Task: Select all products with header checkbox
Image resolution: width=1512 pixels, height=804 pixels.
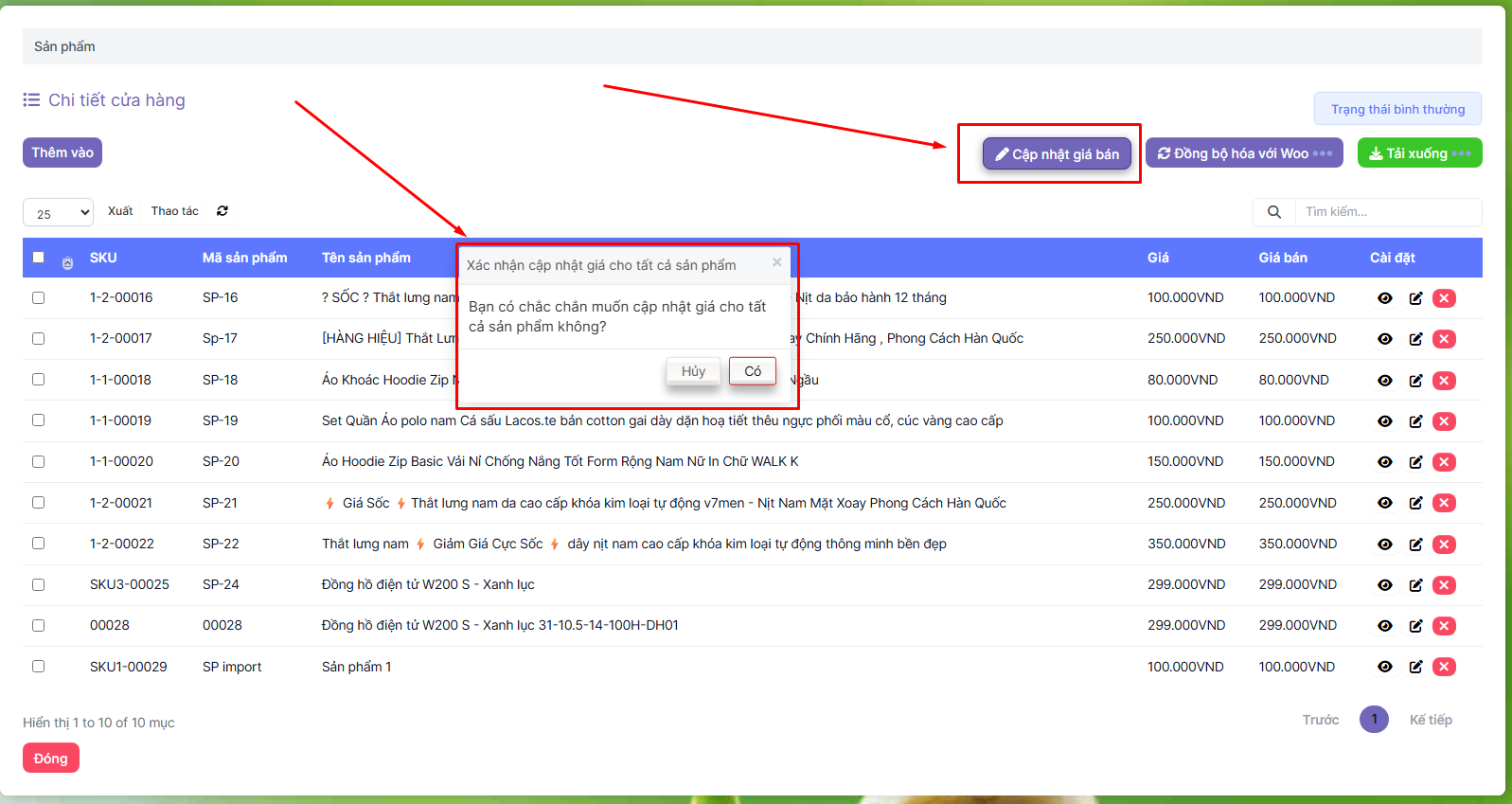Action: pyautogui.click(x=39, y=257)
